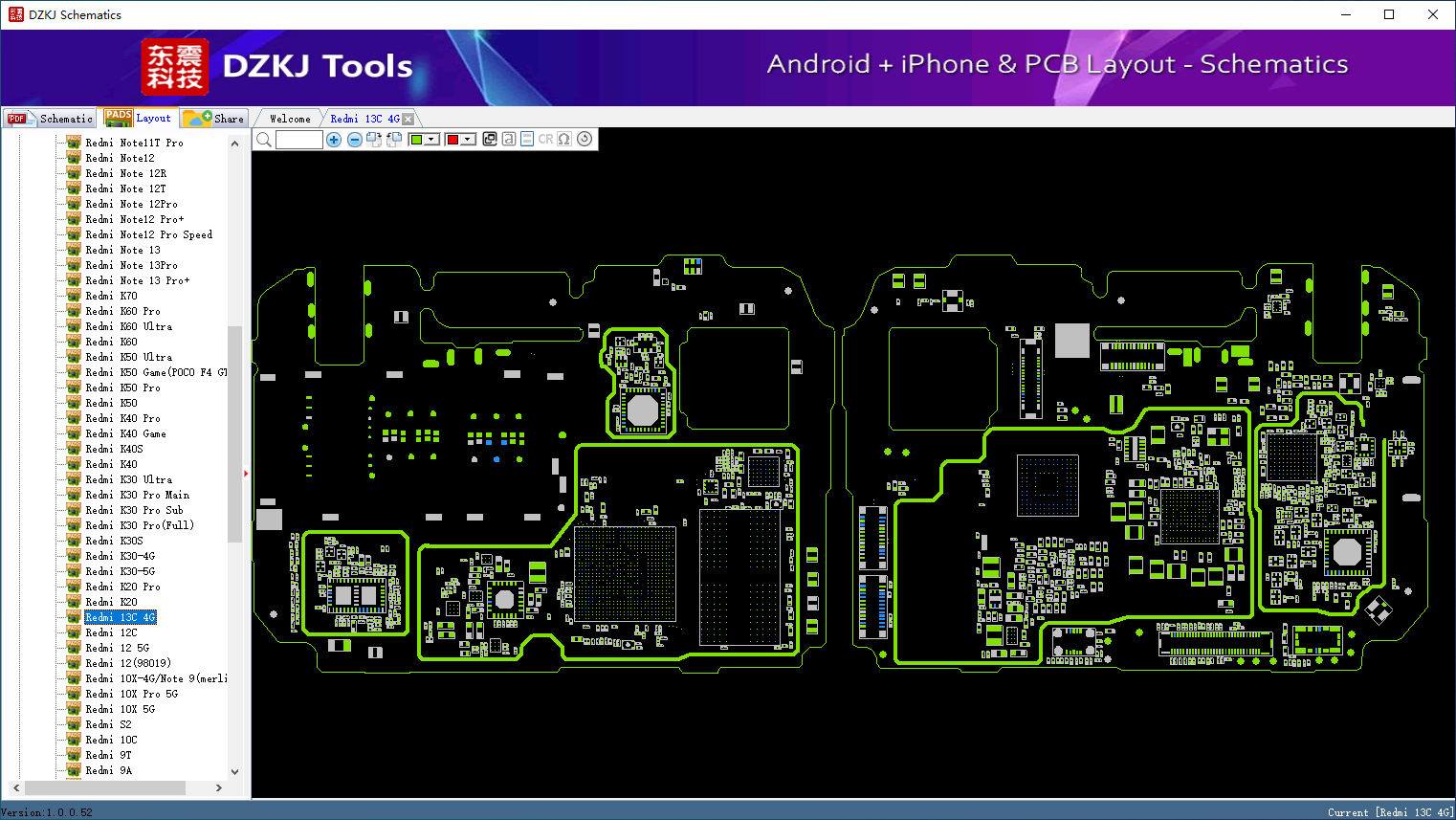Toggle the letter 'a' text labels icon
Image resolution: width=1456 pixels, height=820 pixels.
[509, 139]
